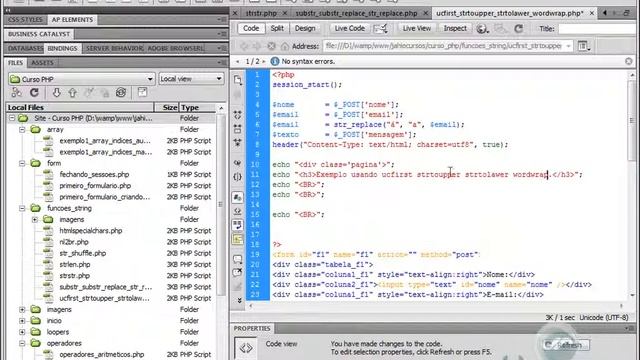The image size is (640, 360).
Task: Click the Stop icon in the address toolbar
Action: (x=271, y=46)
